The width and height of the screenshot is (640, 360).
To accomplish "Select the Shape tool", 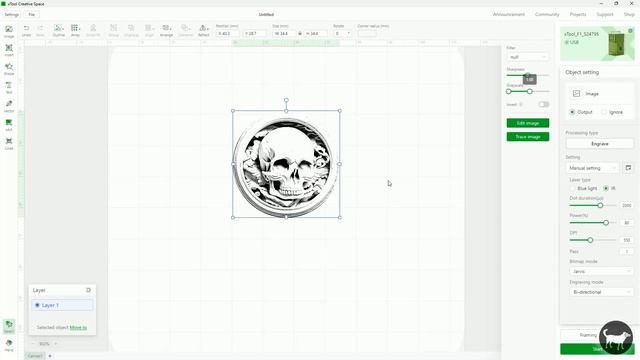I will pyautogui.click(x=9, y=69).
